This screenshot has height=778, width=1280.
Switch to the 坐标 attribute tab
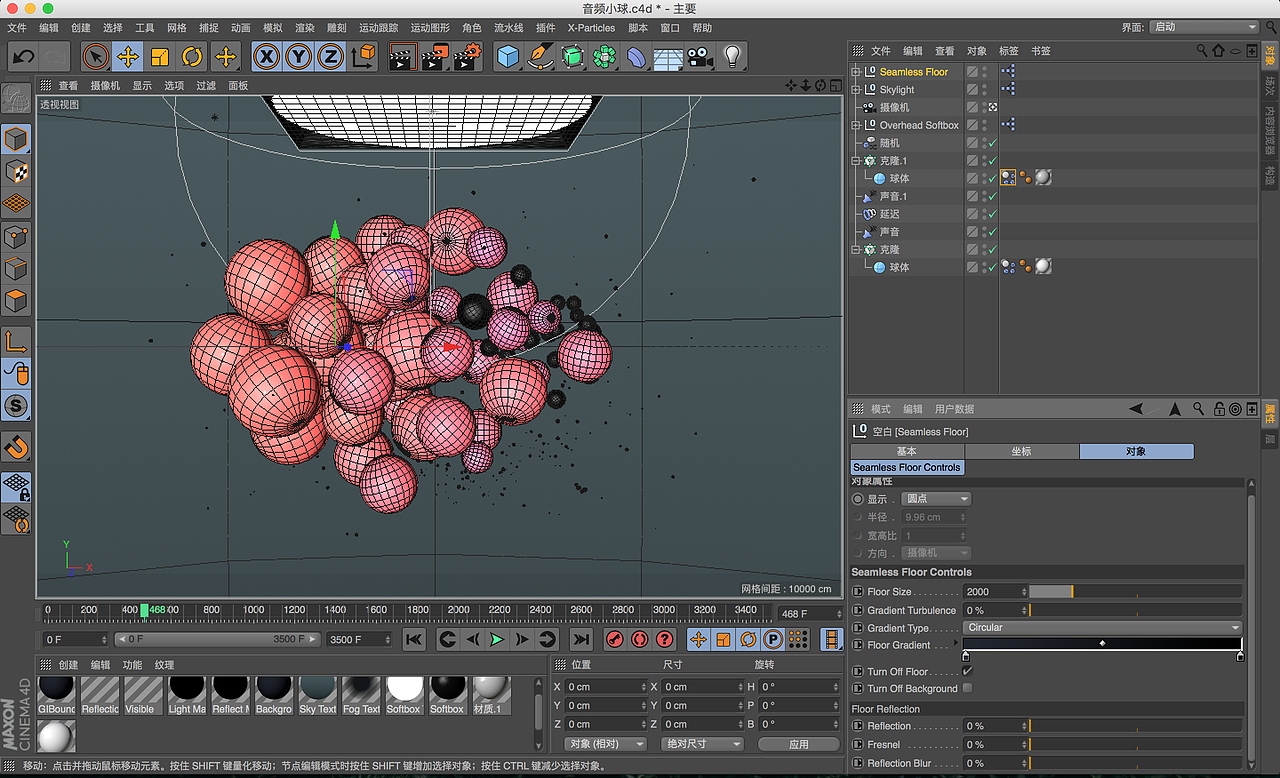(x=1021, y=451)
